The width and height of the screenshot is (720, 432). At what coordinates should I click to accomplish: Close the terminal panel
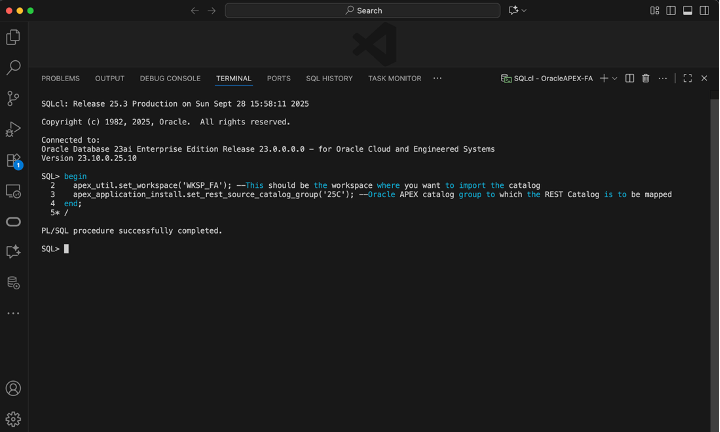pyautogui.click(x=704, y=79)
